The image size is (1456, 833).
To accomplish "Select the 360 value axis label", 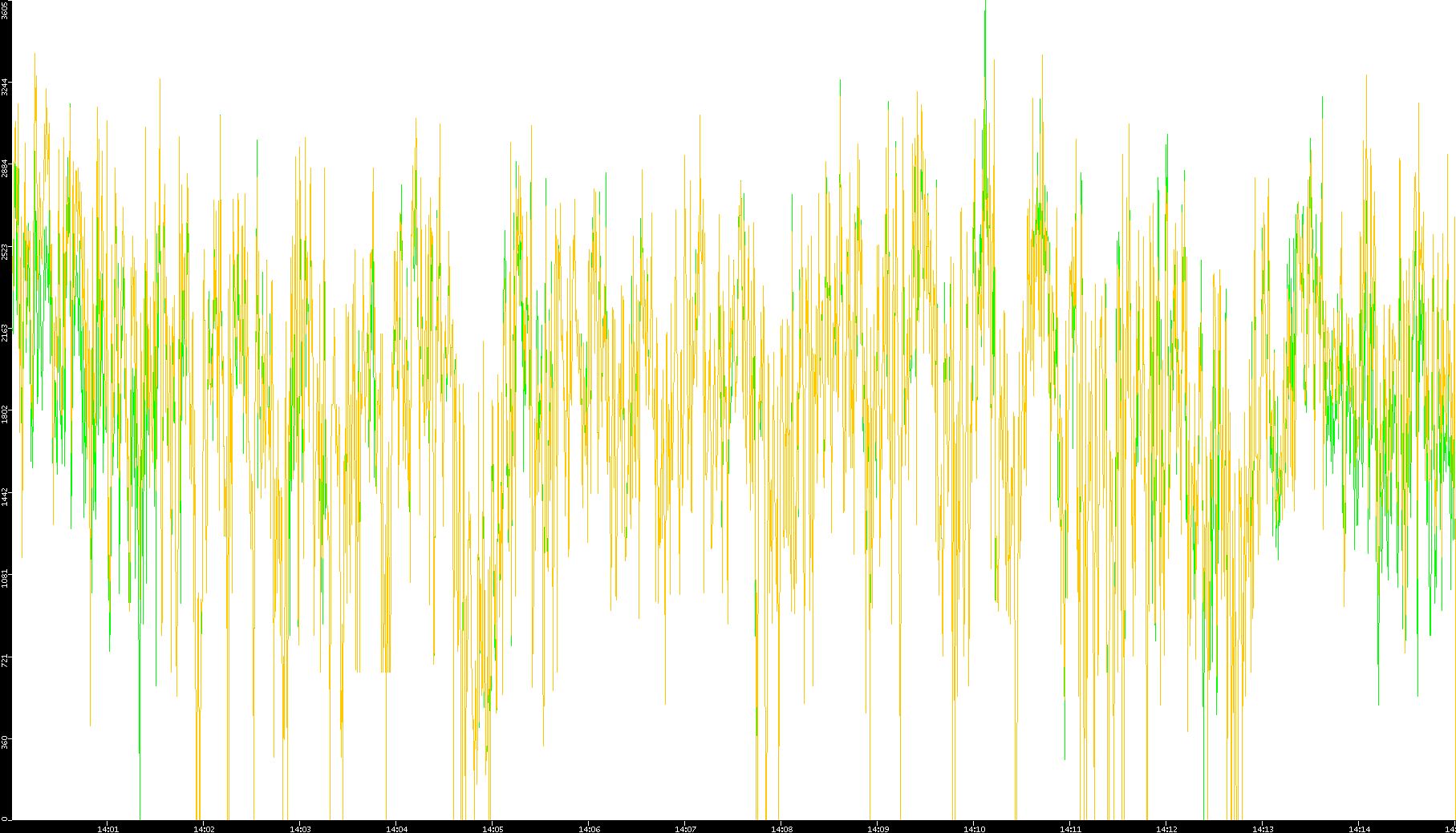I will pos(5,742).
